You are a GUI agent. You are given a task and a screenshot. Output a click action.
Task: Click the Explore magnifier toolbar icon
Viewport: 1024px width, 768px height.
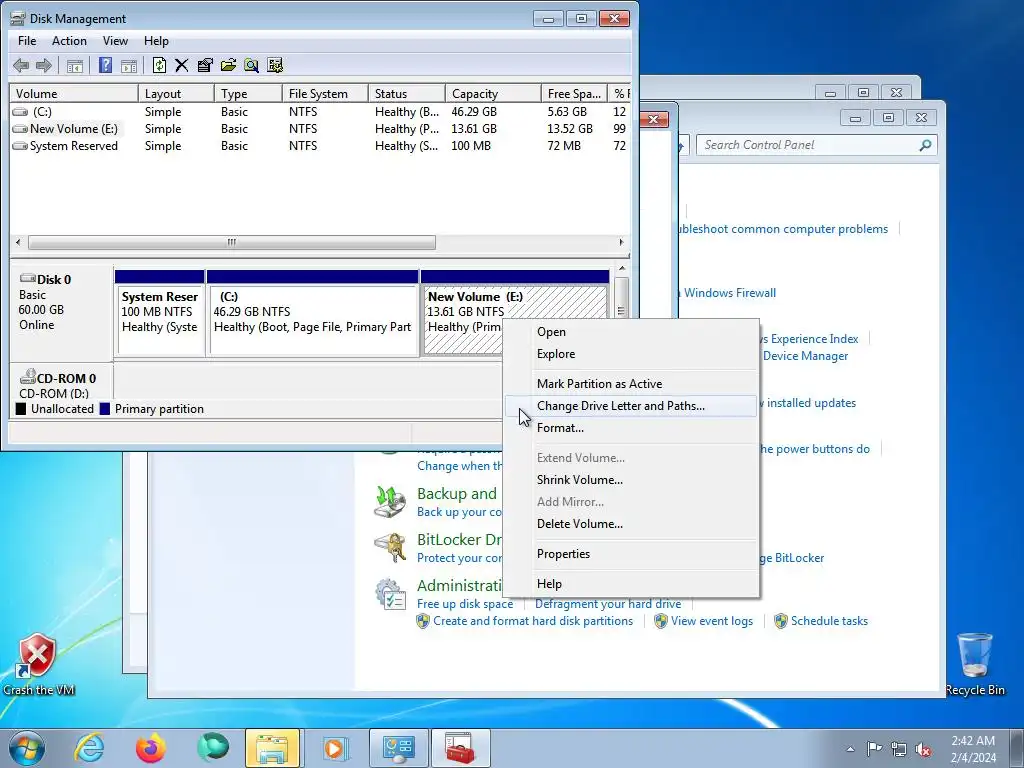pyautogui.click(x=251, y=65)
